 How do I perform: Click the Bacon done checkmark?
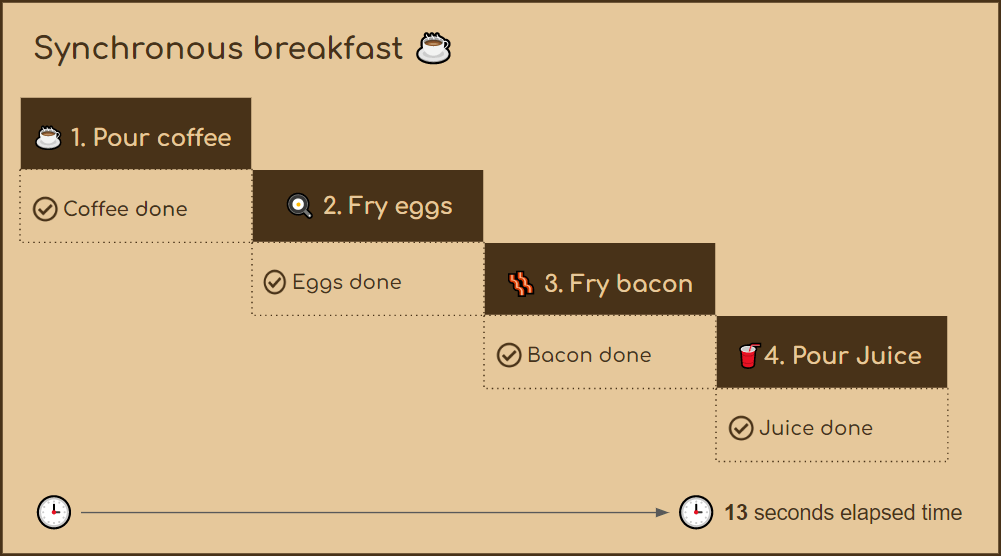tap(509, 355)
